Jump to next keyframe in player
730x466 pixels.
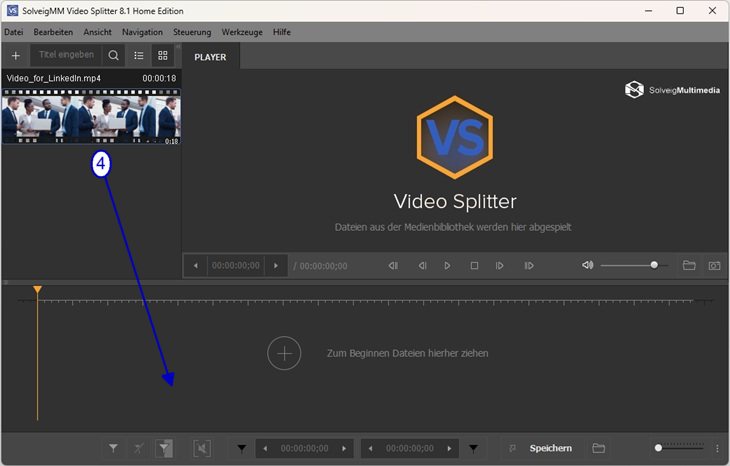529,266
